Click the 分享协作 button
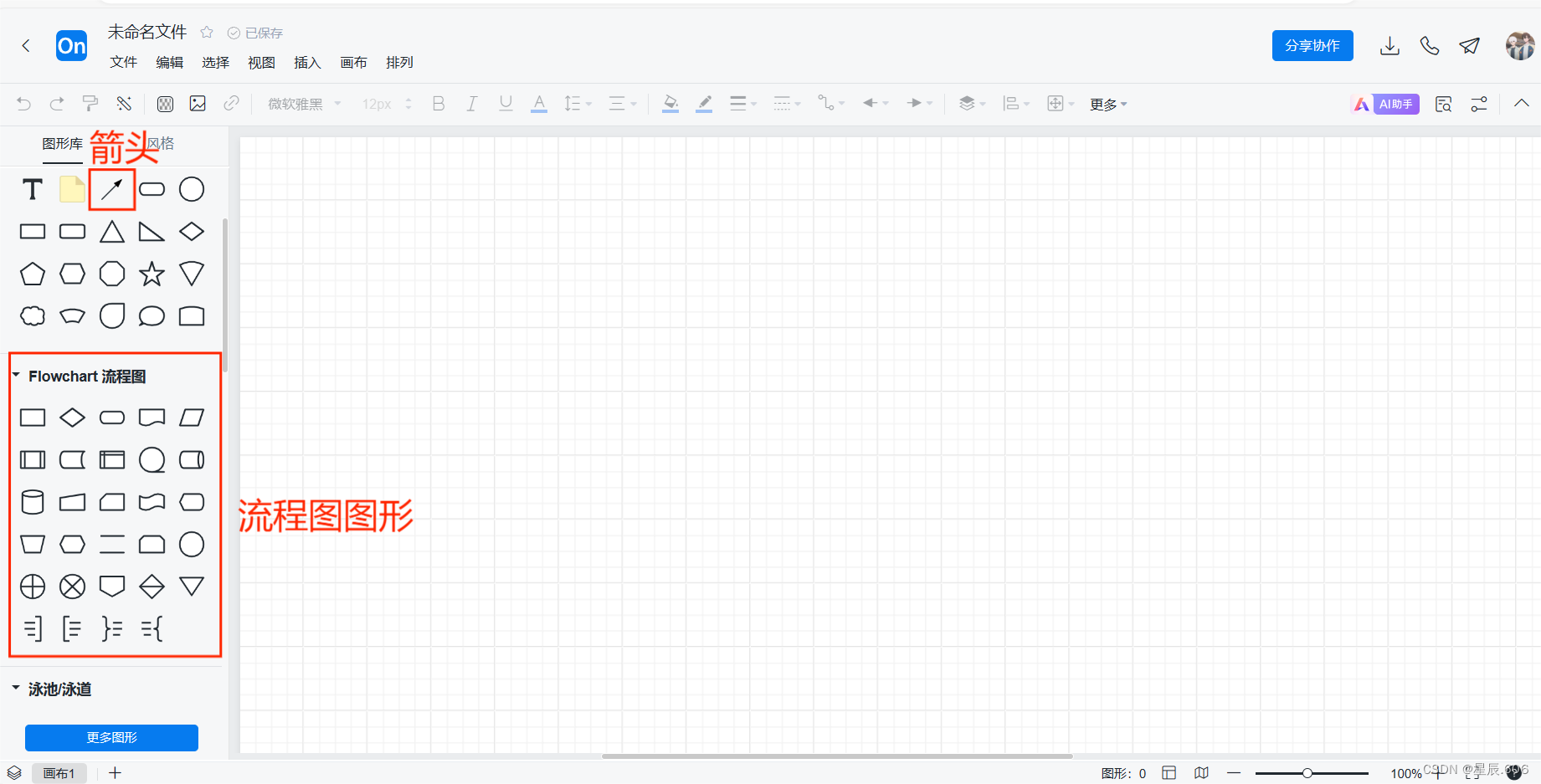The width and height of the screenshot is (1541, 784). coord(1312,46)
